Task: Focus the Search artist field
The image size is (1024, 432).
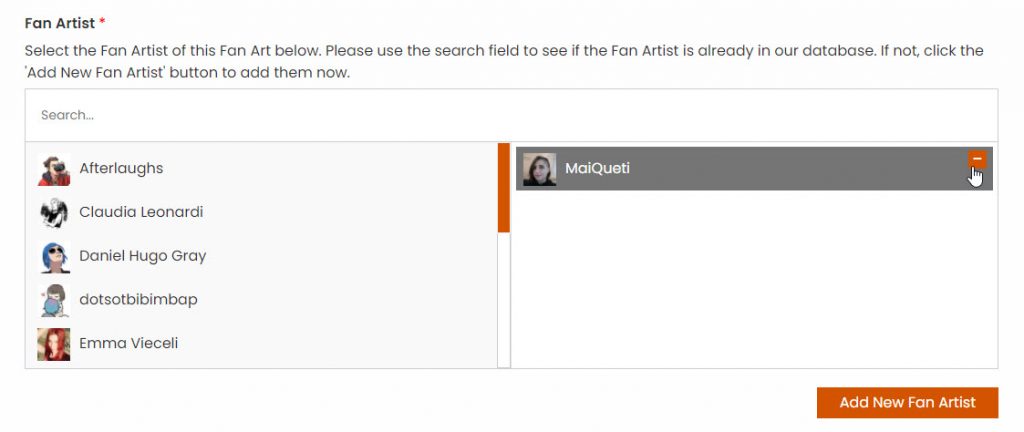Action: point(511,115)
